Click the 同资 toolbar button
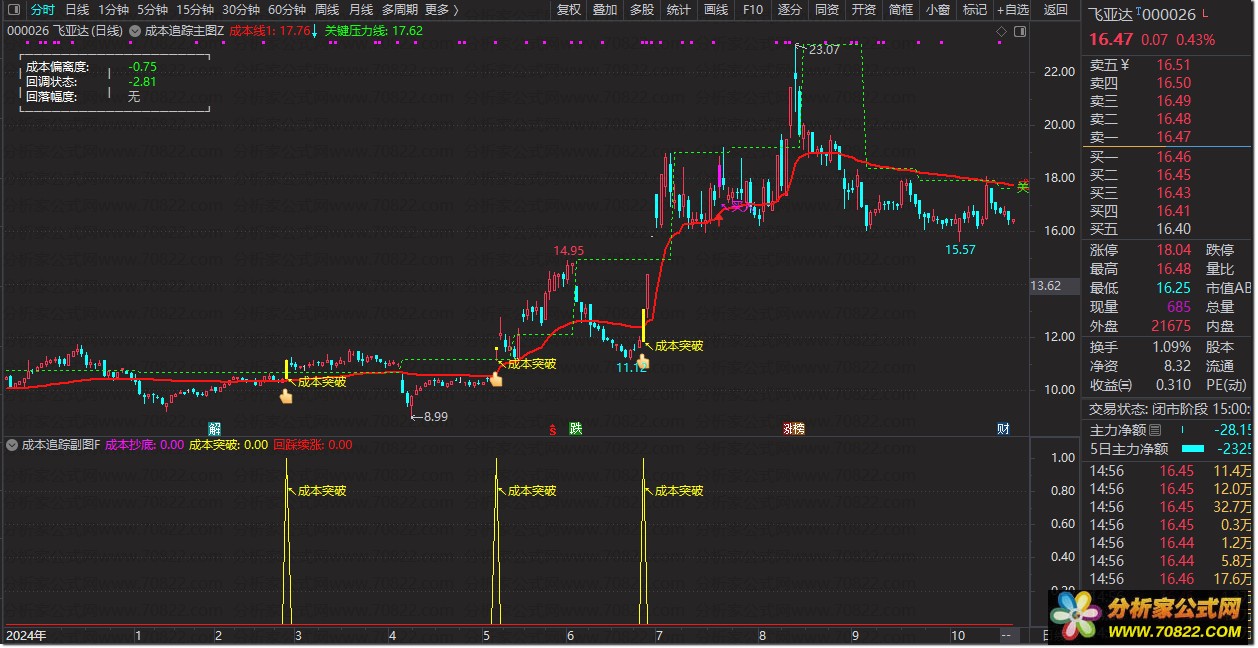Screen dimensions: 1258x648 [x=827, y=10]
